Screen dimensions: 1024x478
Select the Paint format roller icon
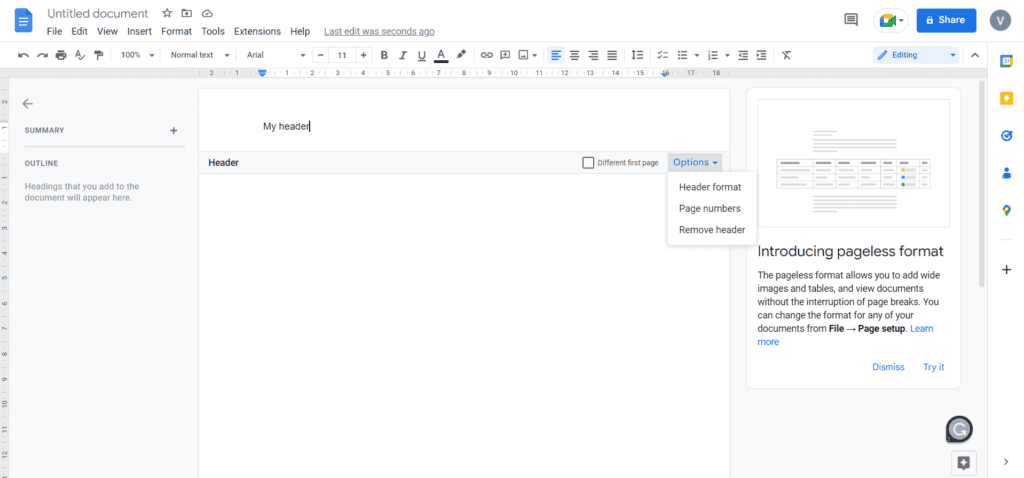99,55
